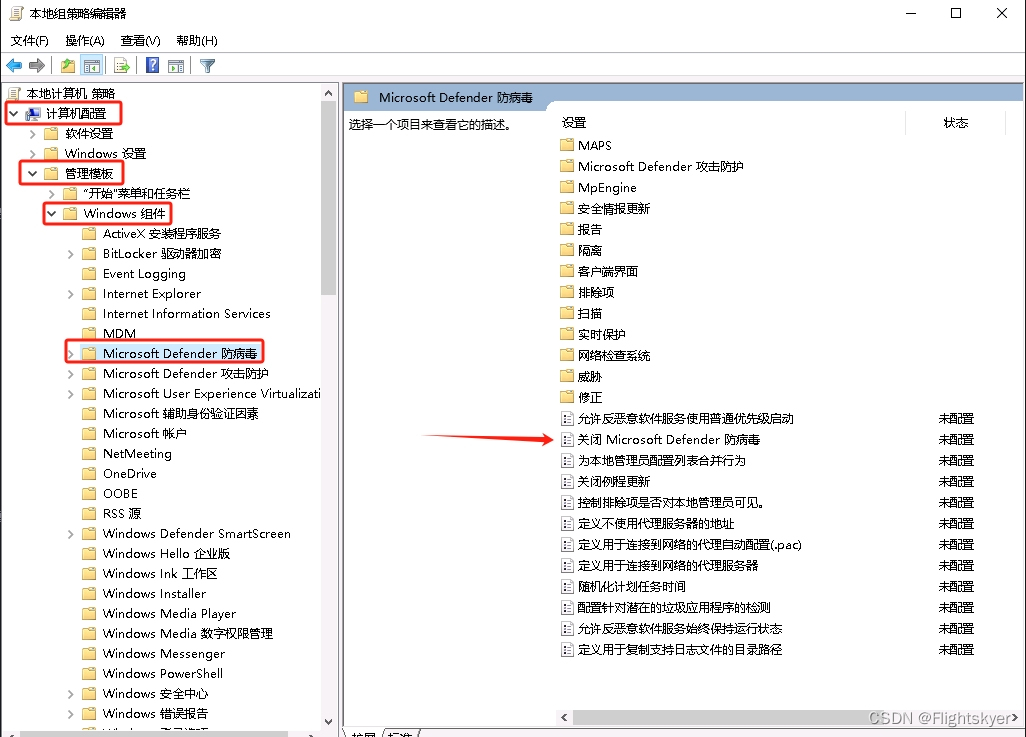This screenshot has height=737, width=1026.
Task: Click the 隔离 folder icon
Action: 567,250
